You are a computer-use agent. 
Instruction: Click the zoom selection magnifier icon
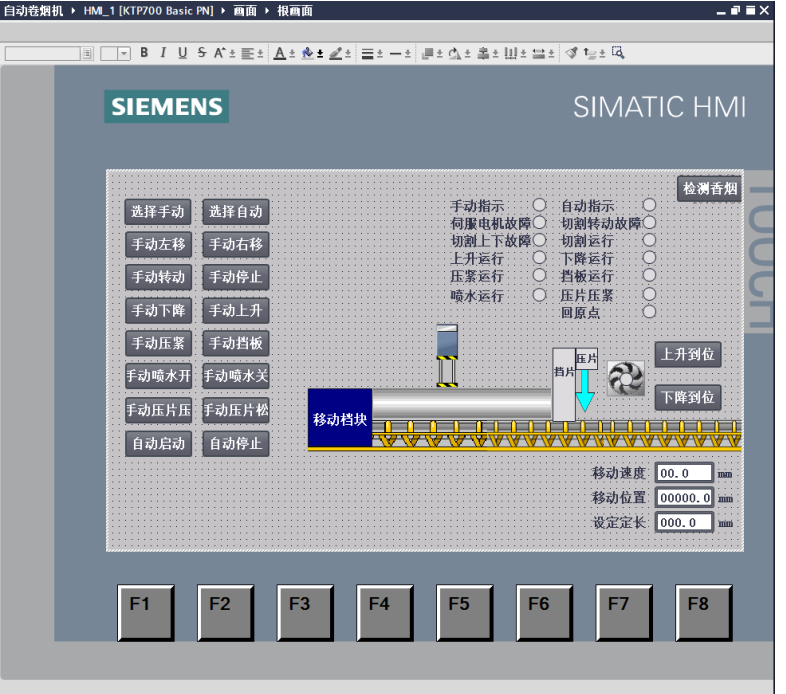coord(618,53)
